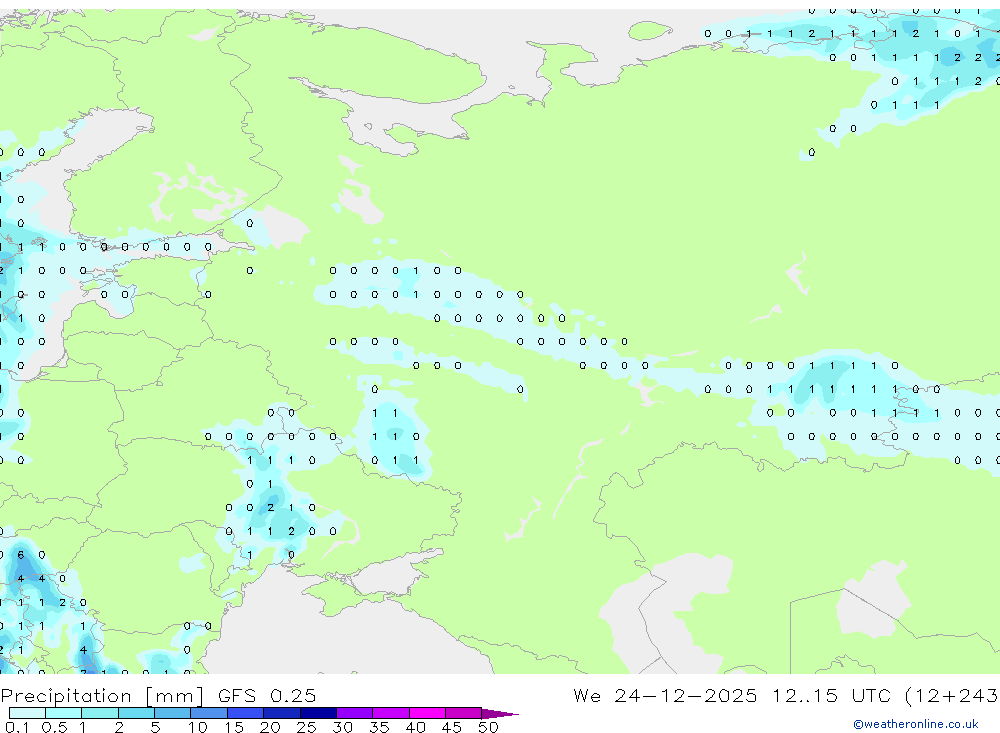Image resolution: width=1000 pixels, height=733 pixels.
Task: Click the '0.5' legend scale label
Action: [54, 727]
